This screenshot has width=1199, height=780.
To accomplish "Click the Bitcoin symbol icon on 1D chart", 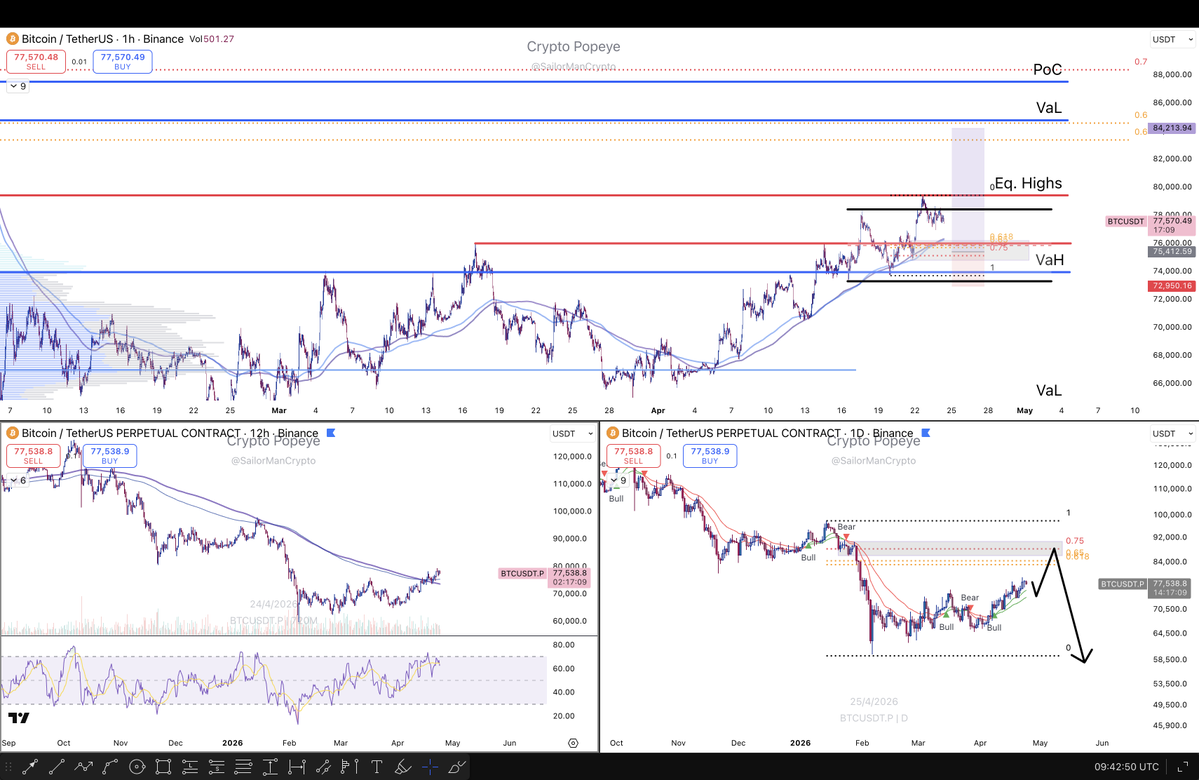I will [612, 433].
